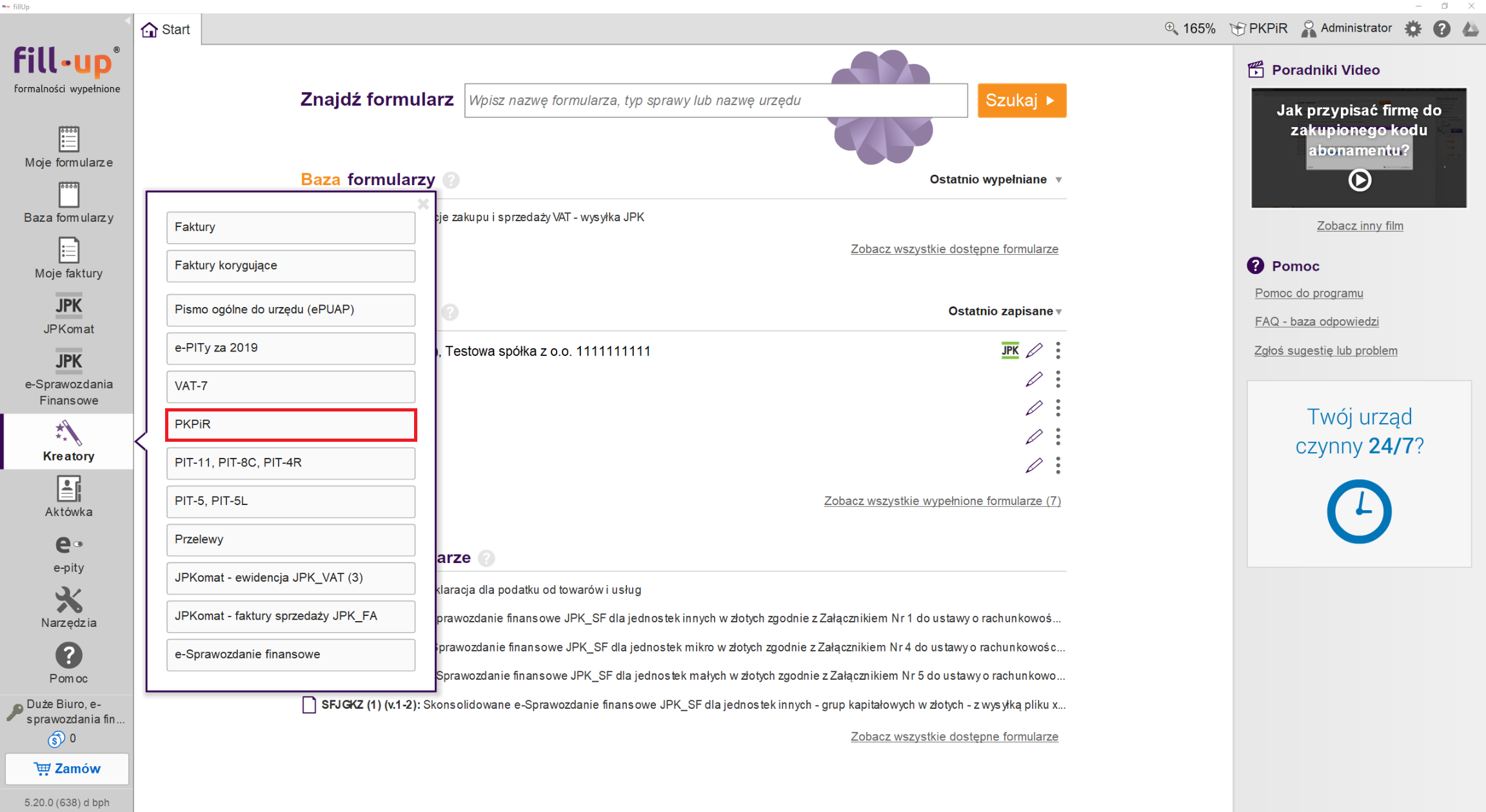
Task: Click the fill-up logo
Action: click(x=67, y=70)
